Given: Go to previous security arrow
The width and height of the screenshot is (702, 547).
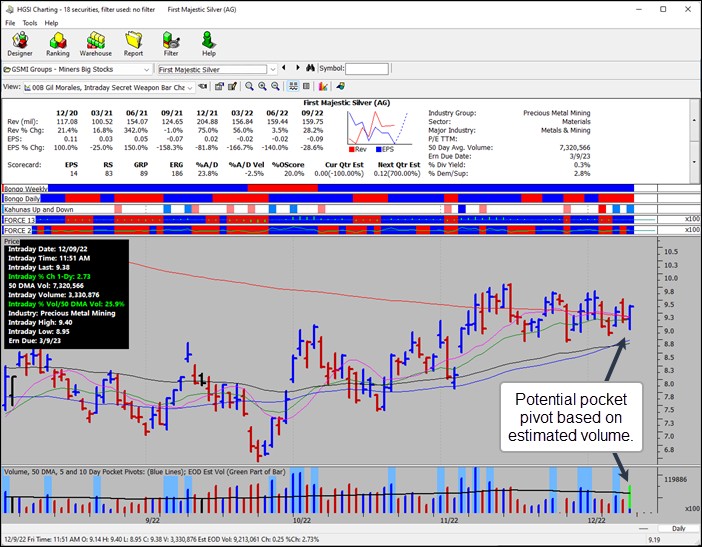Looking at the screenshot, I should pos(283,68).
